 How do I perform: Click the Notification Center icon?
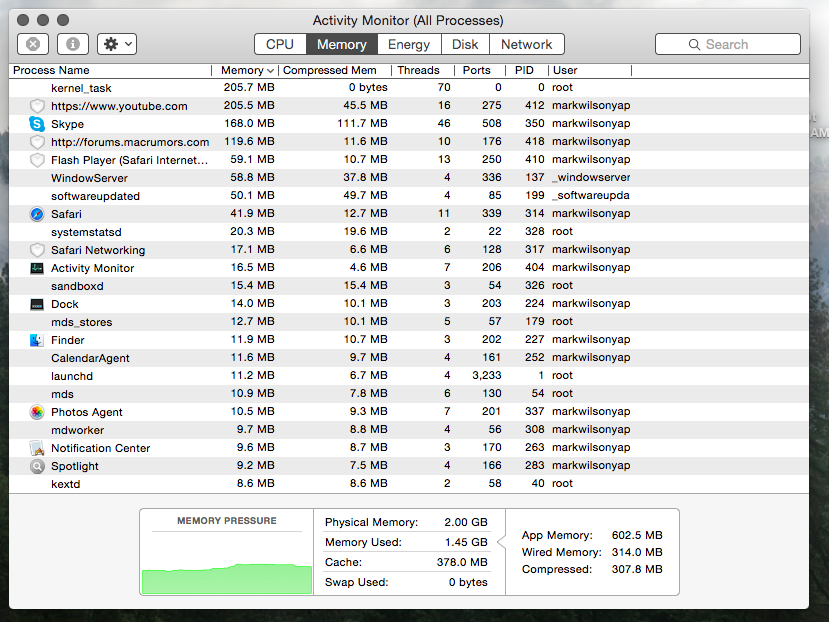pos(36,448)
